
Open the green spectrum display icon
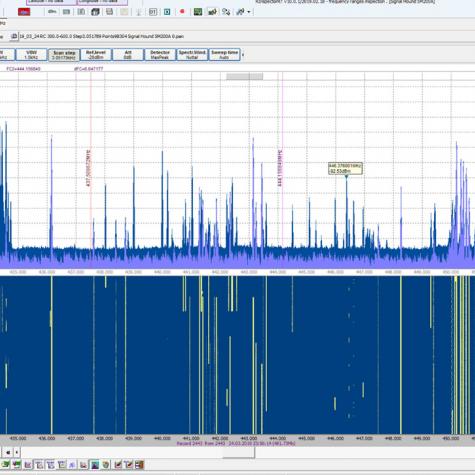pyautogui.click(x=198, y=12)
